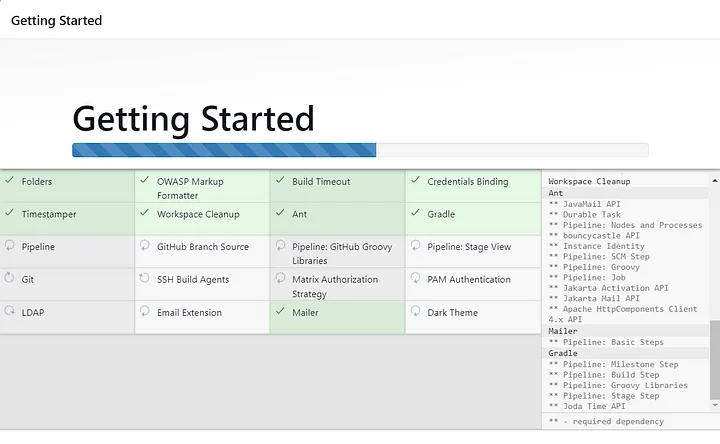This screenshot has width=720, height=444.
Task: Click the Mailer heading in the install log
Action: (x=562, y=331)
